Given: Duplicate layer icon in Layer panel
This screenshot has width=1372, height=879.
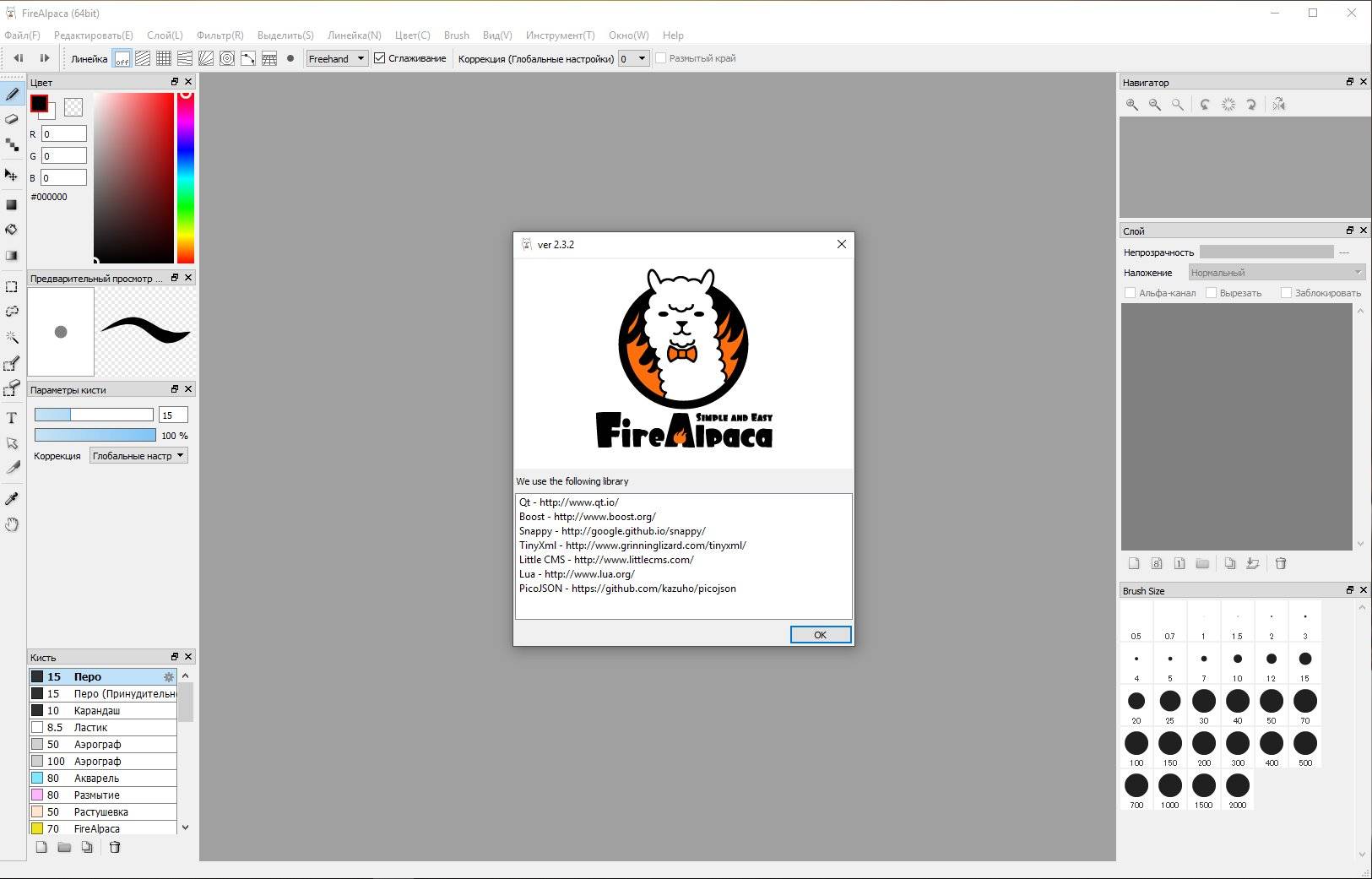Looking at the screenshot, I should pyautogui.click(x=1230, y=563).
